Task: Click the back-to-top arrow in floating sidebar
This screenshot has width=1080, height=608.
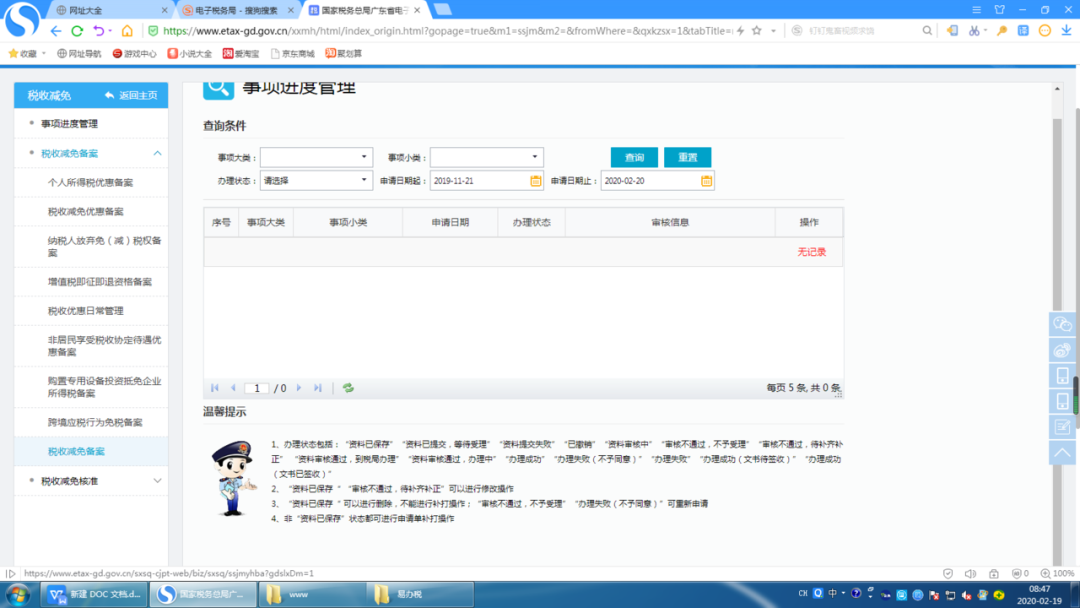Action: tap(1062, 453)
